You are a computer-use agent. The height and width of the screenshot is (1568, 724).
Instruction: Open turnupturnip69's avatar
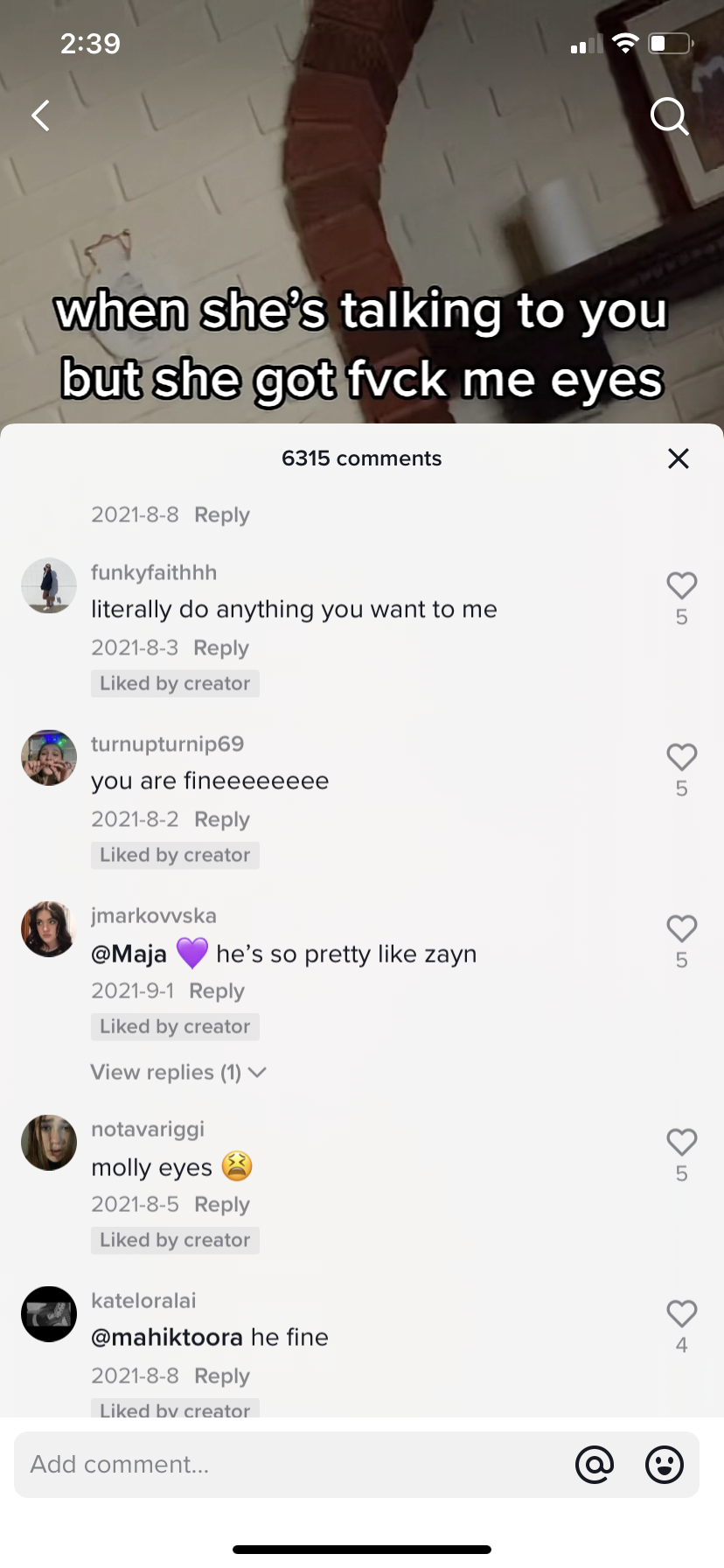click(x=49, y=757)
